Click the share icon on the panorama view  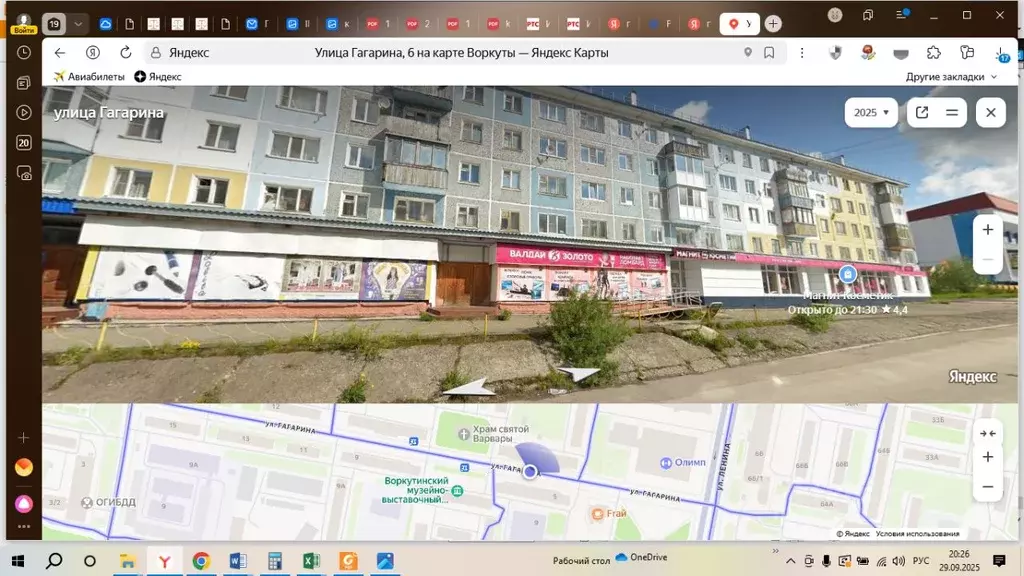[920, 112]
